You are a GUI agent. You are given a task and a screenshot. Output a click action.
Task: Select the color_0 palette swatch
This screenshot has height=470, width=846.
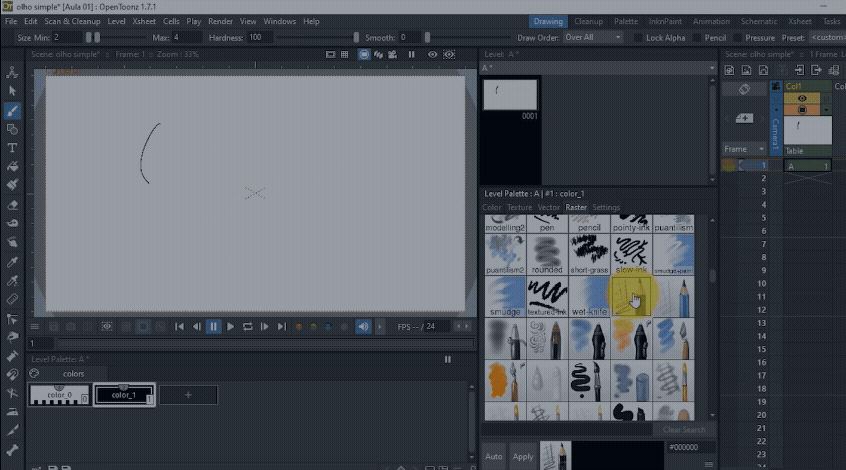(x=59, y=395)
